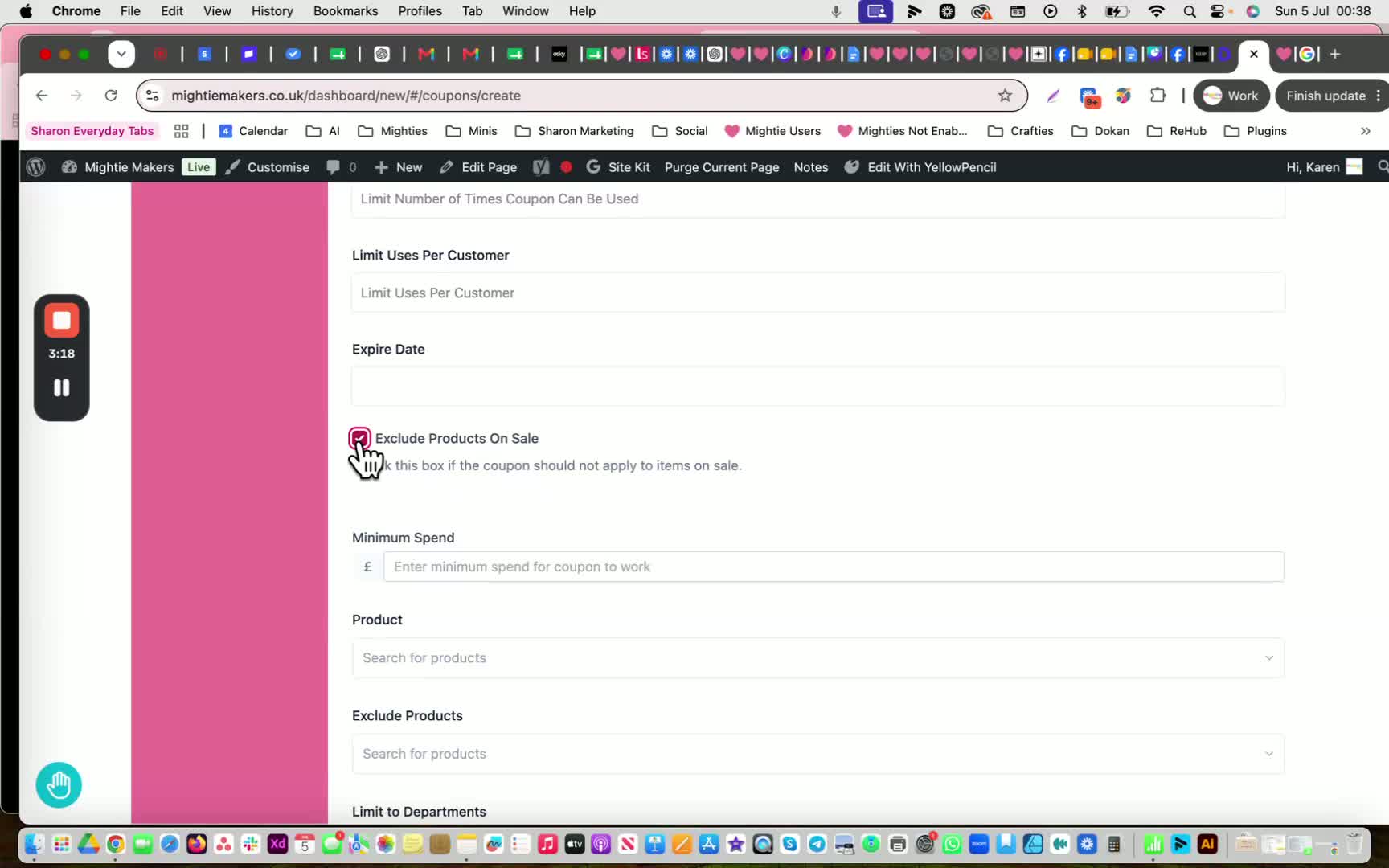
Task: View site information in address bar
Action: pos(152,96)
